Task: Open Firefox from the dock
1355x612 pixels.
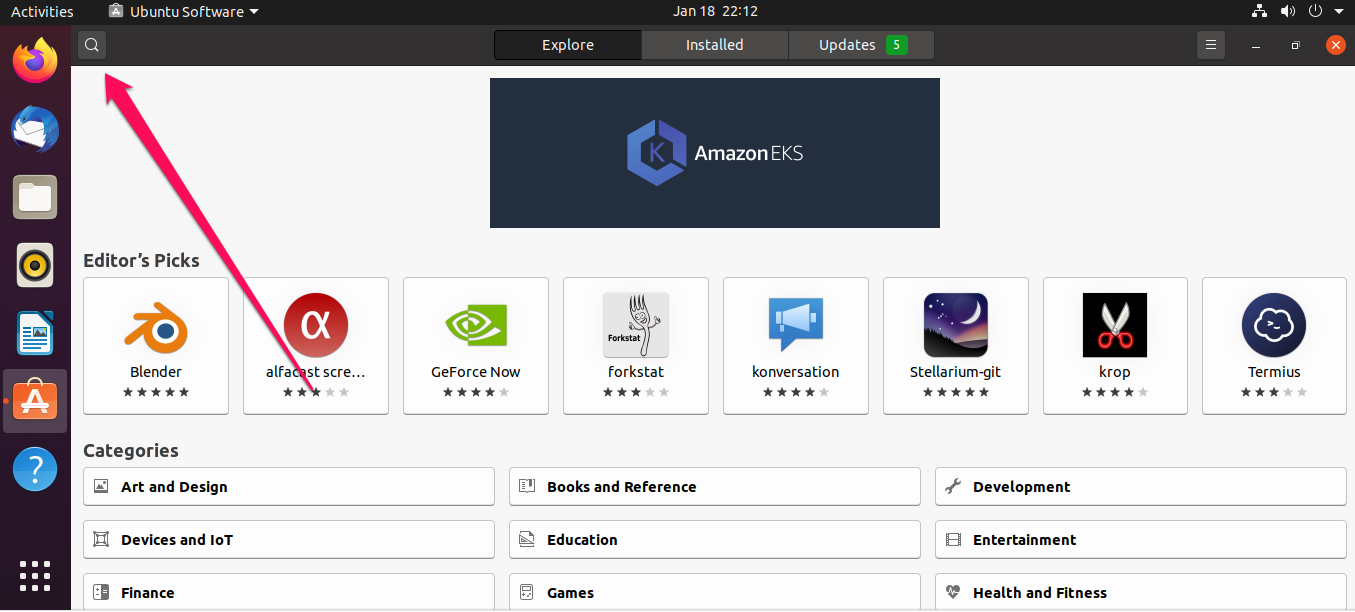Action: click(x=35, y=61)
